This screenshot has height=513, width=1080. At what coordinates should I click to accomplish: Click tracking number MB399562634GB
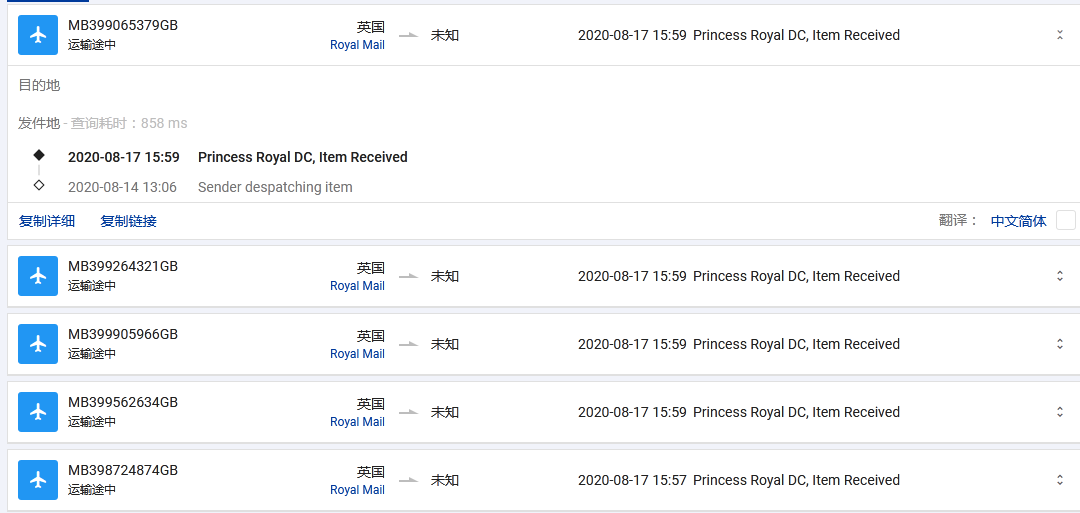123,402
